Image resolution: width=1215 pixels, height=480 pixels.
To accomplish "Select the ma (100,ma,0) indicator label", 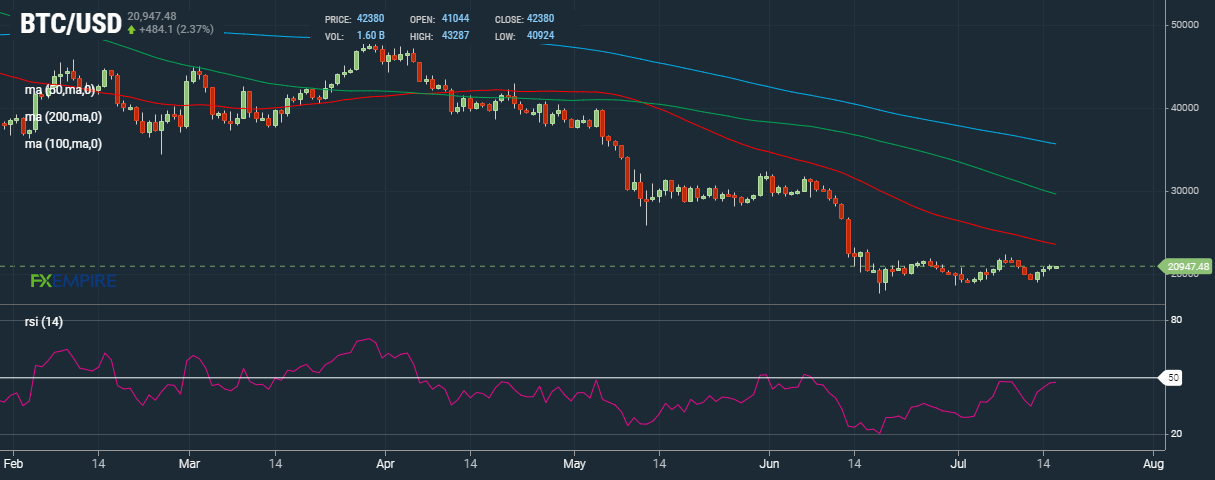I will coord(64,144).
